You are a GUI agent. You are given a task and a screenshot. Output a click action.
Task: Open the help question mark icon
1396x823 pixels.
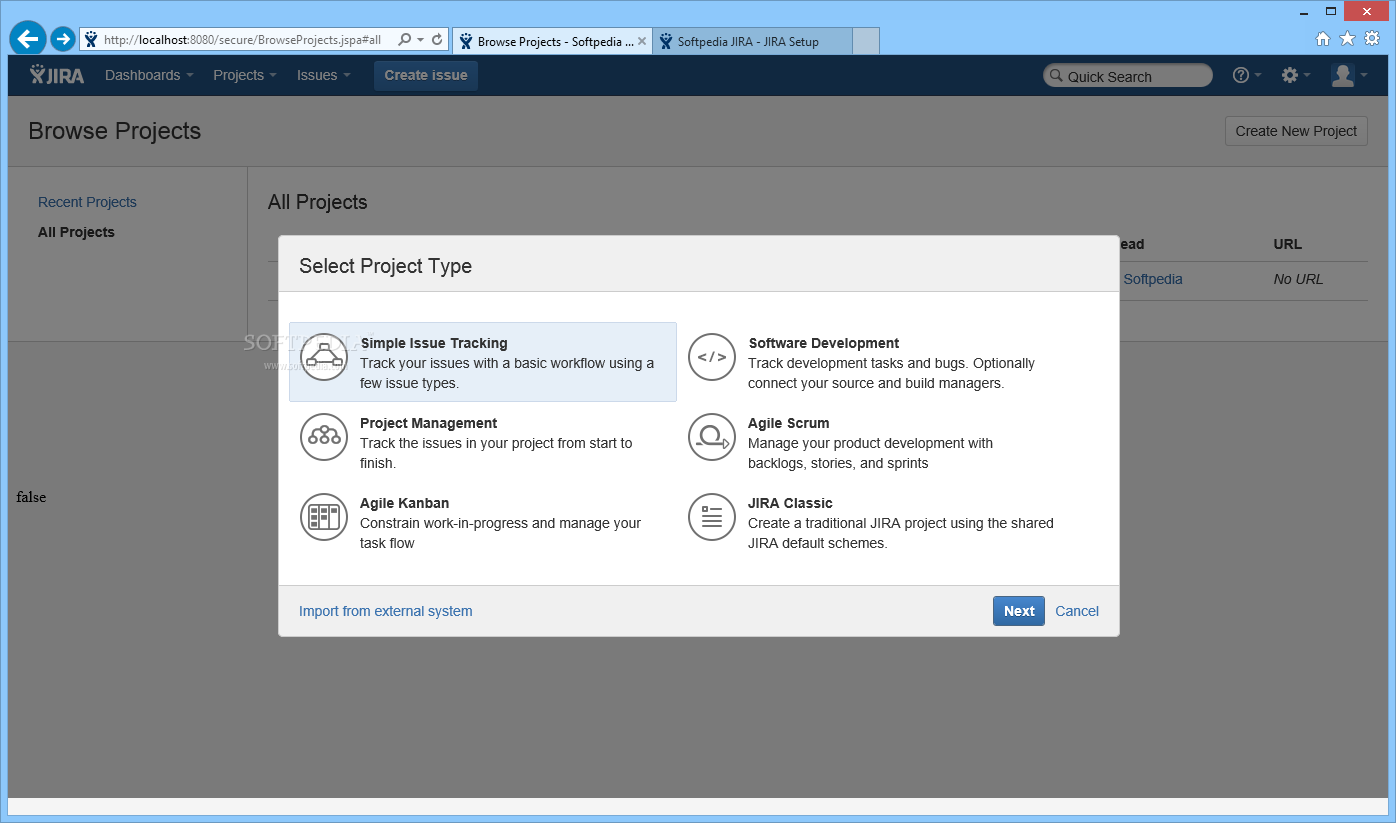pyautogui.click(x=1241, y=75)
